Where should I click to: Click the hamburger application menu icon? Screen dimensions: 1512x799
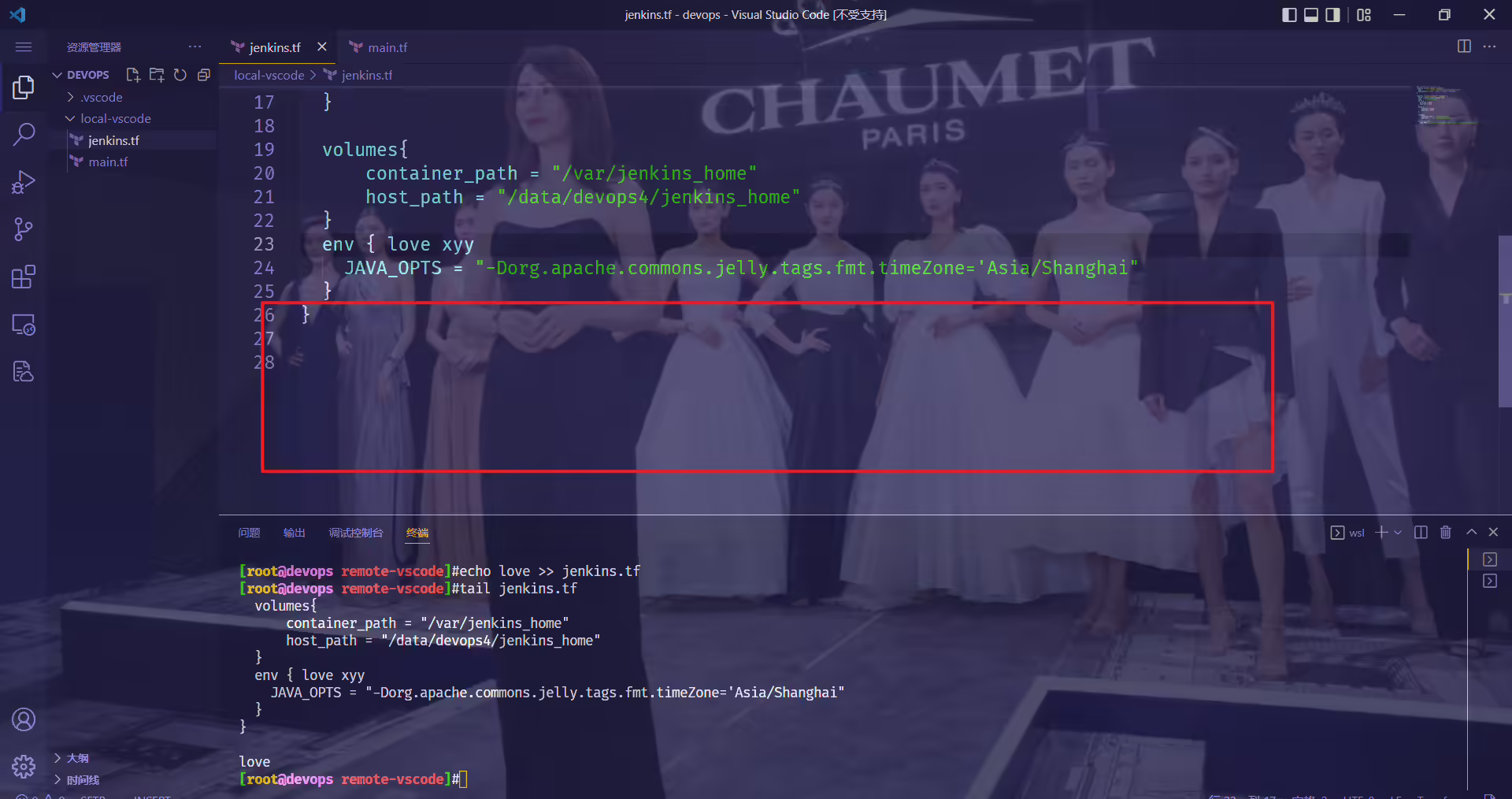(24, 47)
